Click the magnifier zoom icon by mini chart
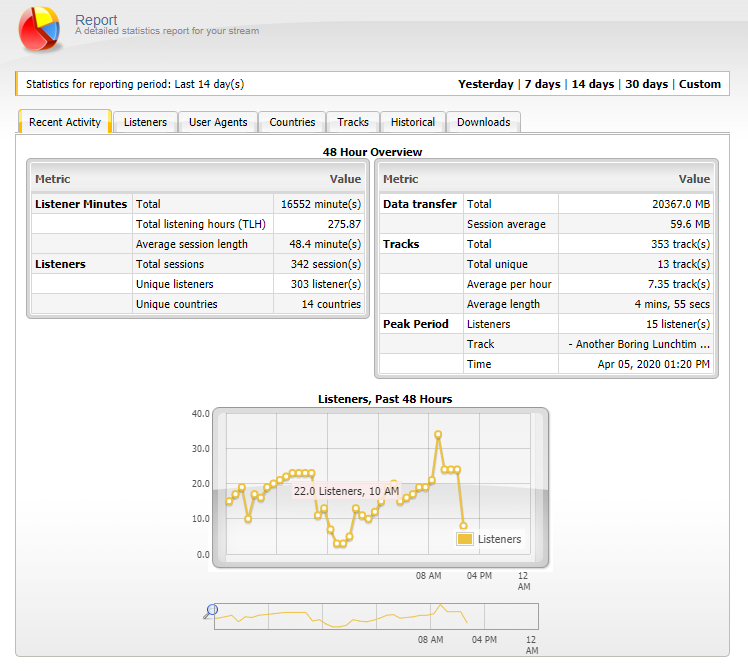748x671 pixels. pos(210,611)
